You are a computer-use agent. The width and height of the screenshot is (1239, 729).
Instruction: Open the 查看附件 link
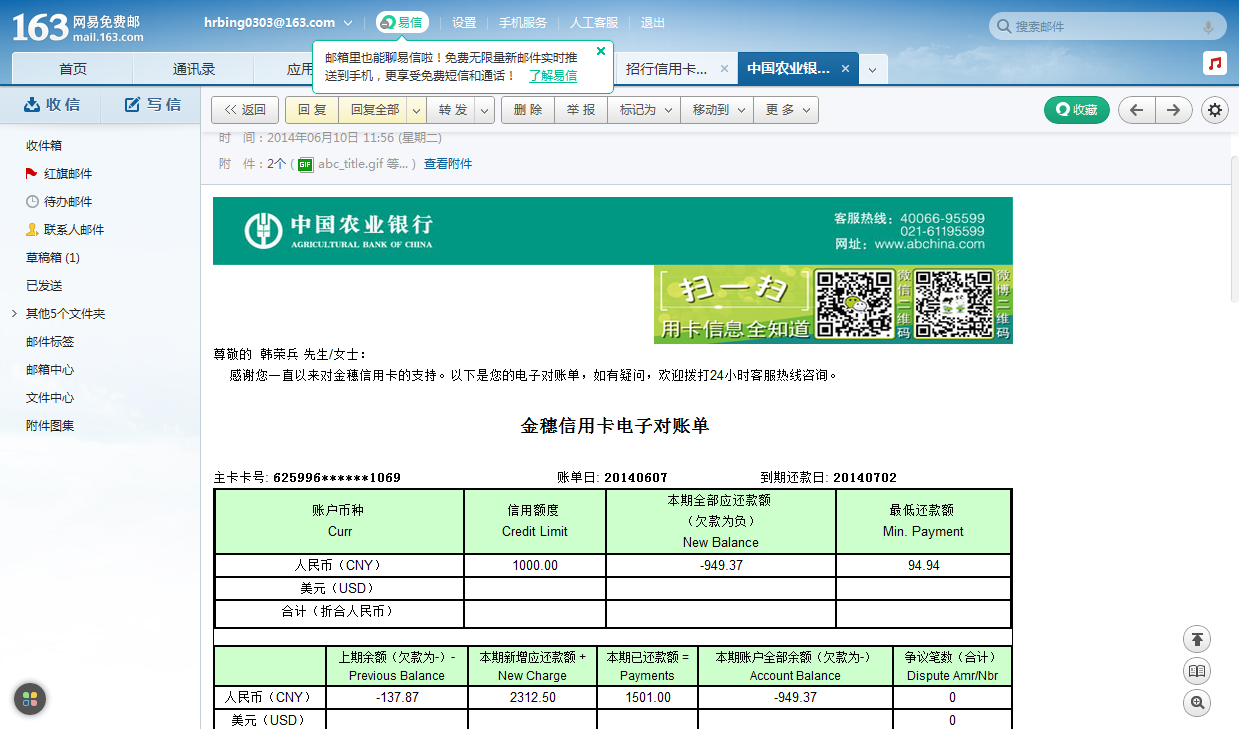pyautogui.click(x=447, y=164)
